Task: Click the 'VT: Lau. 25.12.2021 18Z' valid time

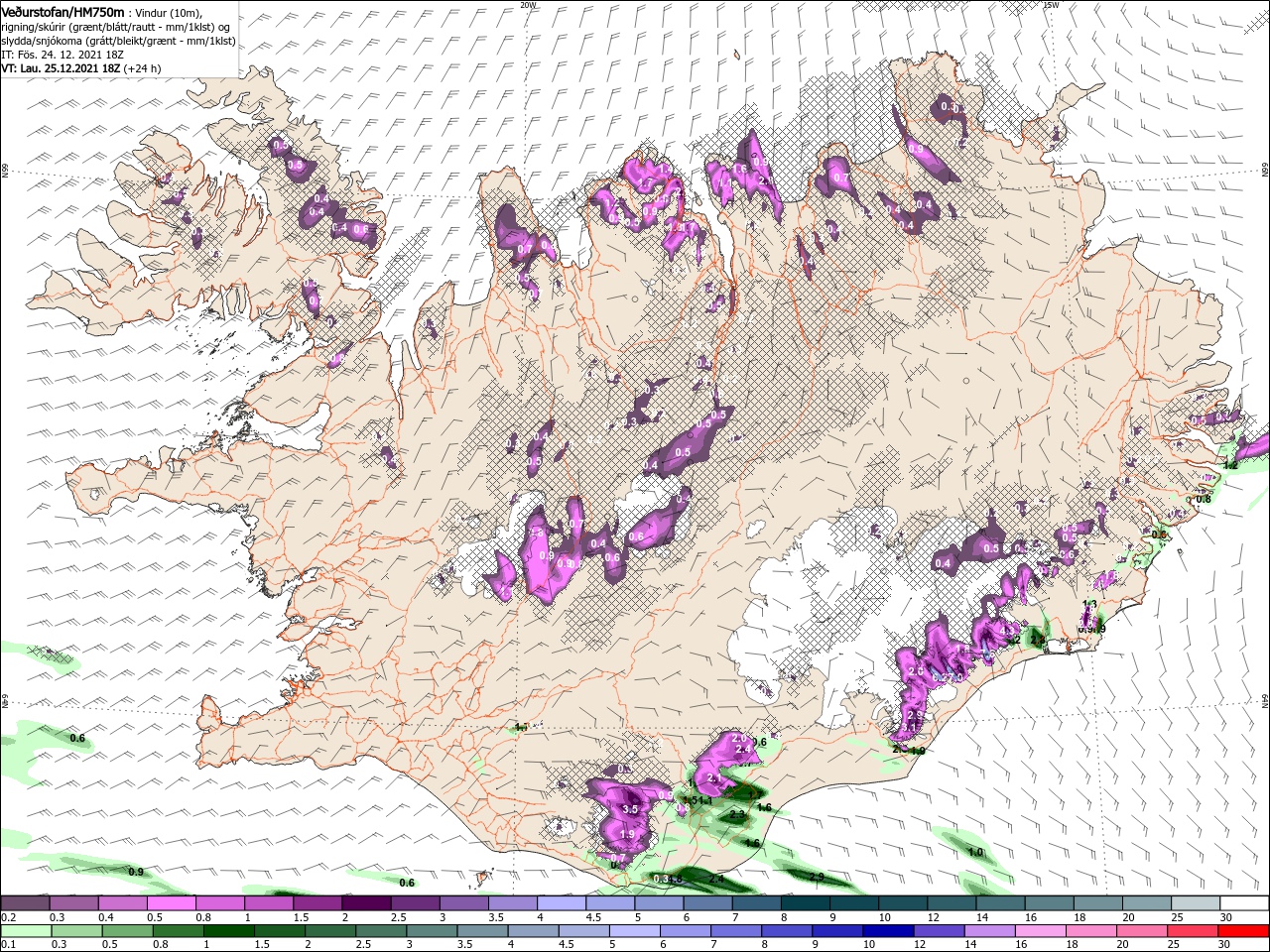Action: pyautogui.click(x=61, y=68)
